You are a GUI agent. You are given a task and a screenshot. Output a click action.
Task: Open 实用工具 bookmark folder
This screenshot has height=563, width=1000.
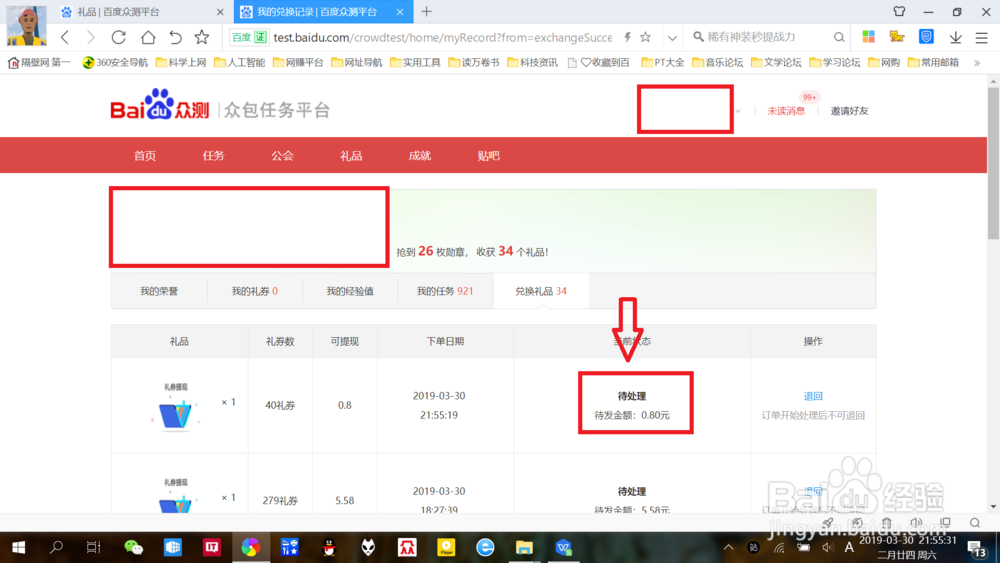click(415, 62)
